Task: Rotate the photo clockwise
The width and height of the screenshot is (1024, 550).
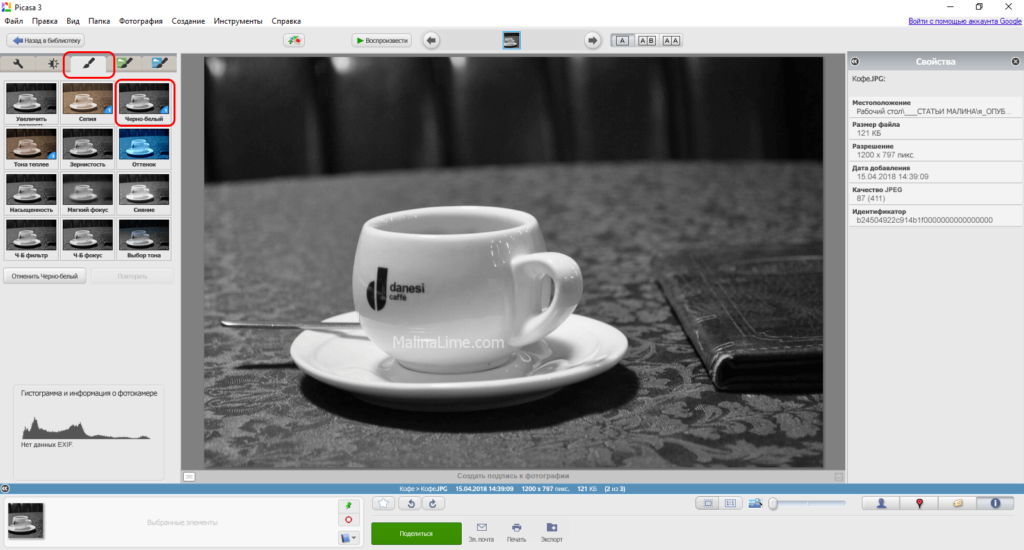Action: 432,503
